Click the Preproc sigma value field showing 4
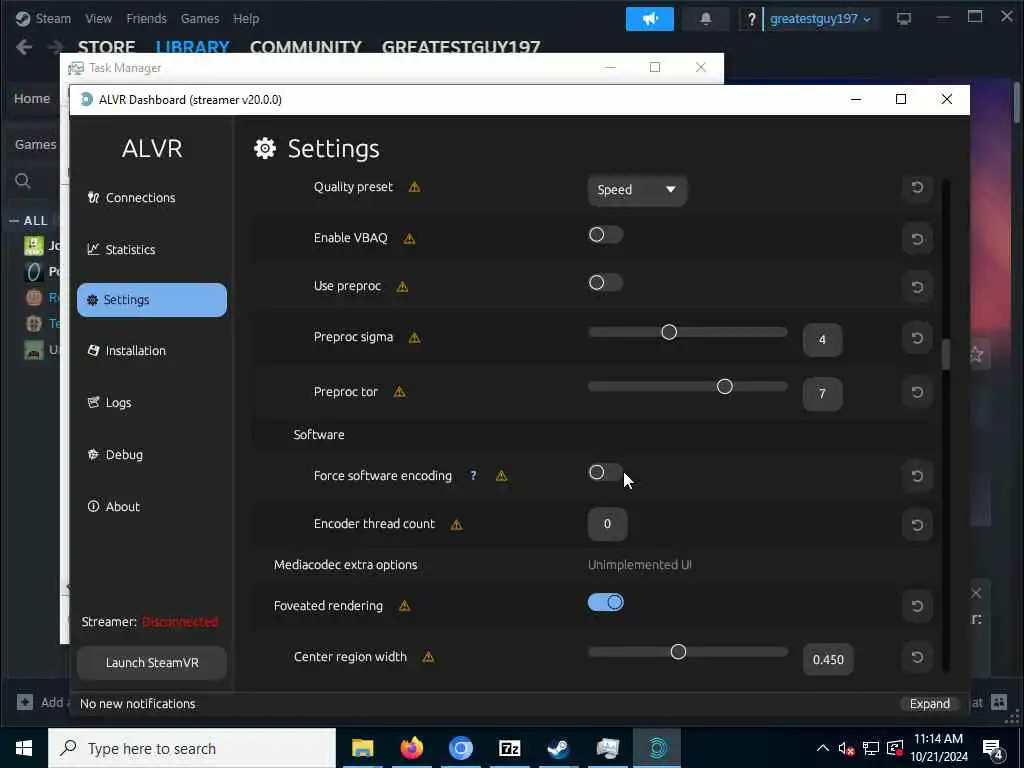Screen dimensions: 1024x768 coord(822,340)
